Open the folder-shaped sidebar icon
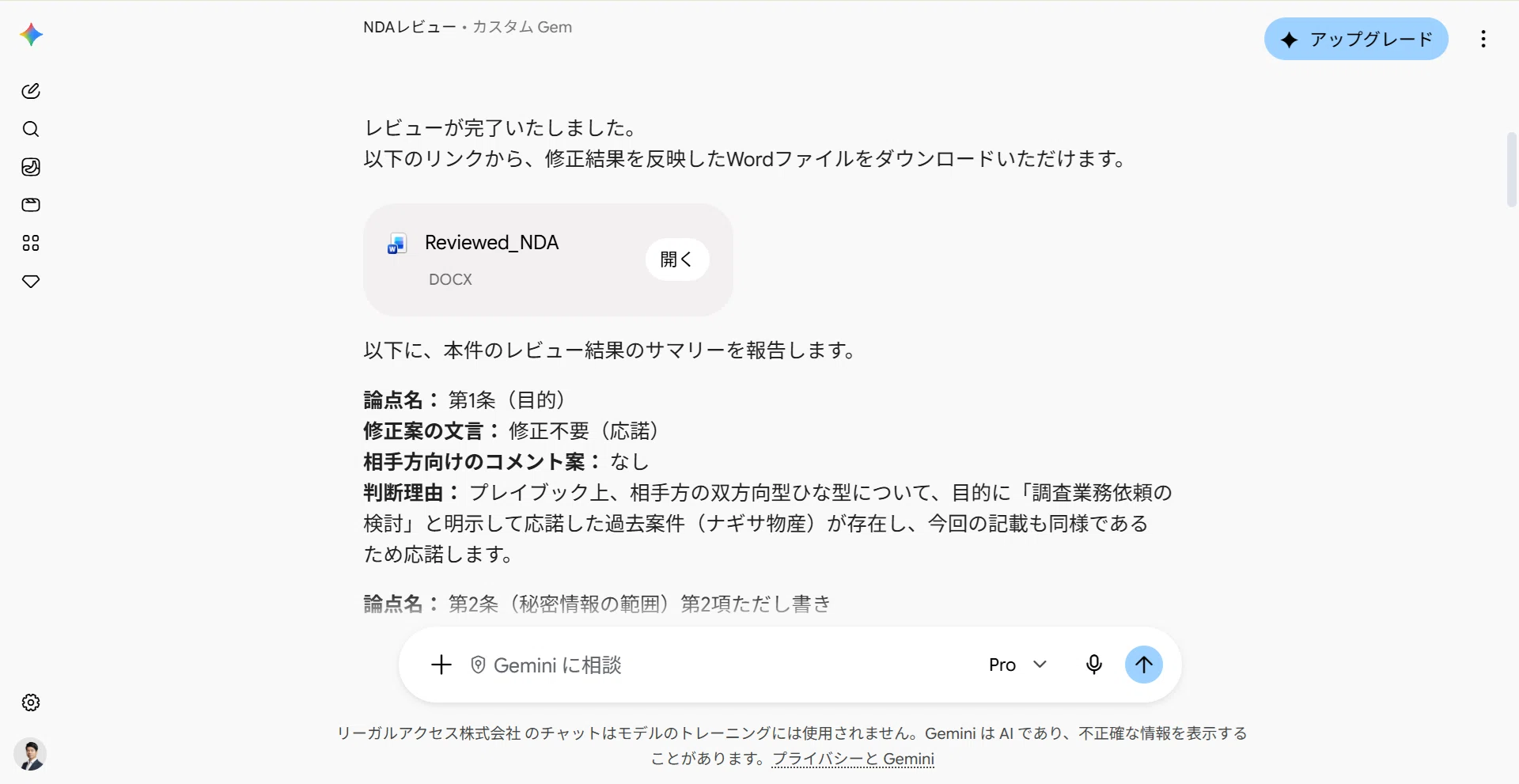This screenshot has height=784, width=1519. click(x=31, y=205)
